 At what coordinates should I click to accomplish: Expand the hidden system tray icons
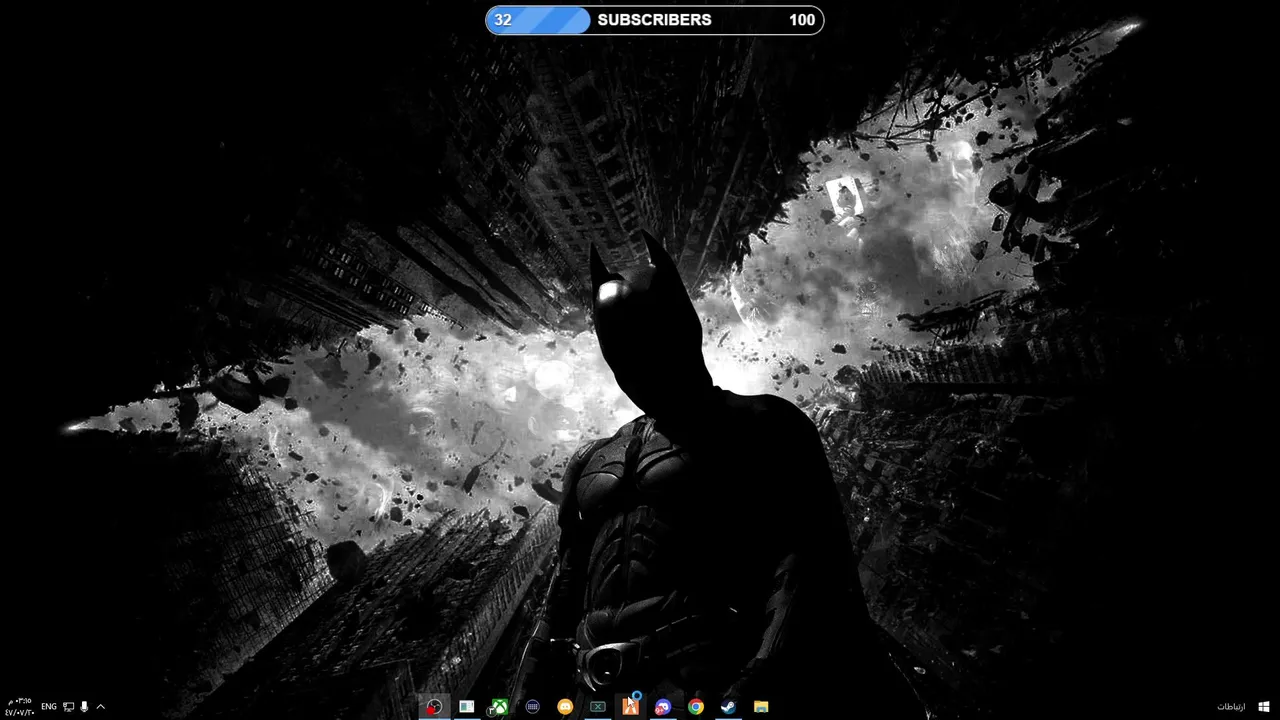[100, 707]
